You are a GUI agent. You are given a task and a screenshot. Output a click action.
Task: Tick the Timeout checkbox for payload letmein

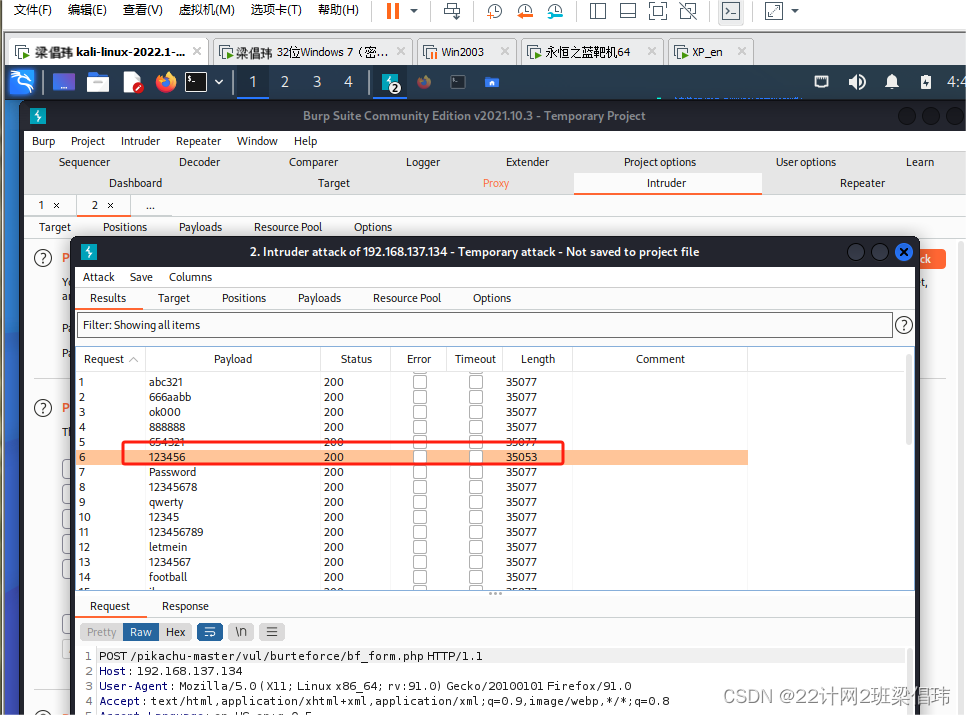[x=476, y=547]
